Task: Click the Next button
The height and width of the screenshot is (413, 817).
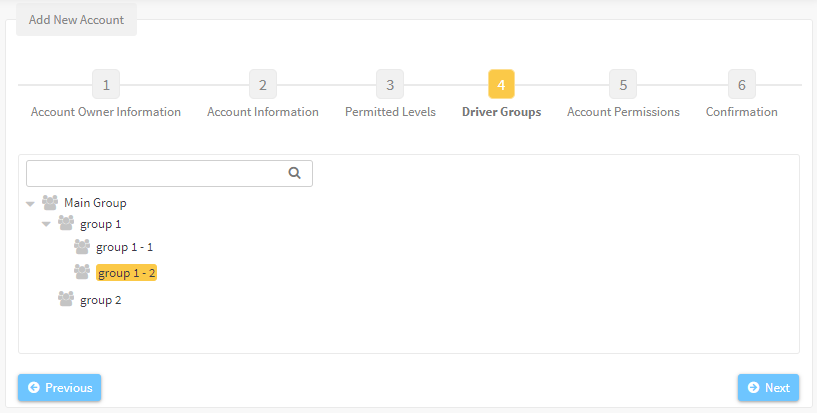Action: pos(769,387)
